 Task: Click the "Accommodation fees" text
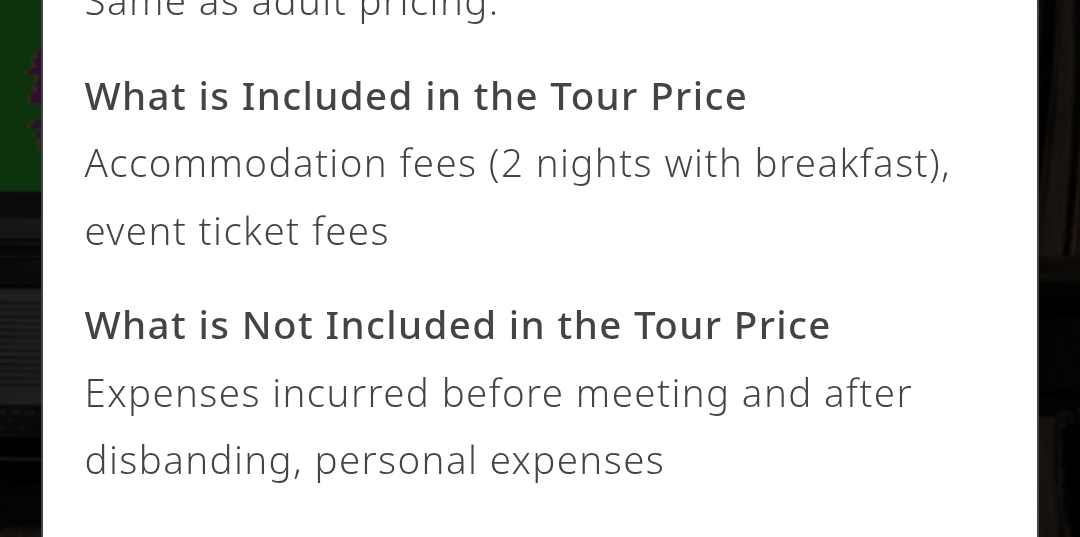(x=280, y=164)
